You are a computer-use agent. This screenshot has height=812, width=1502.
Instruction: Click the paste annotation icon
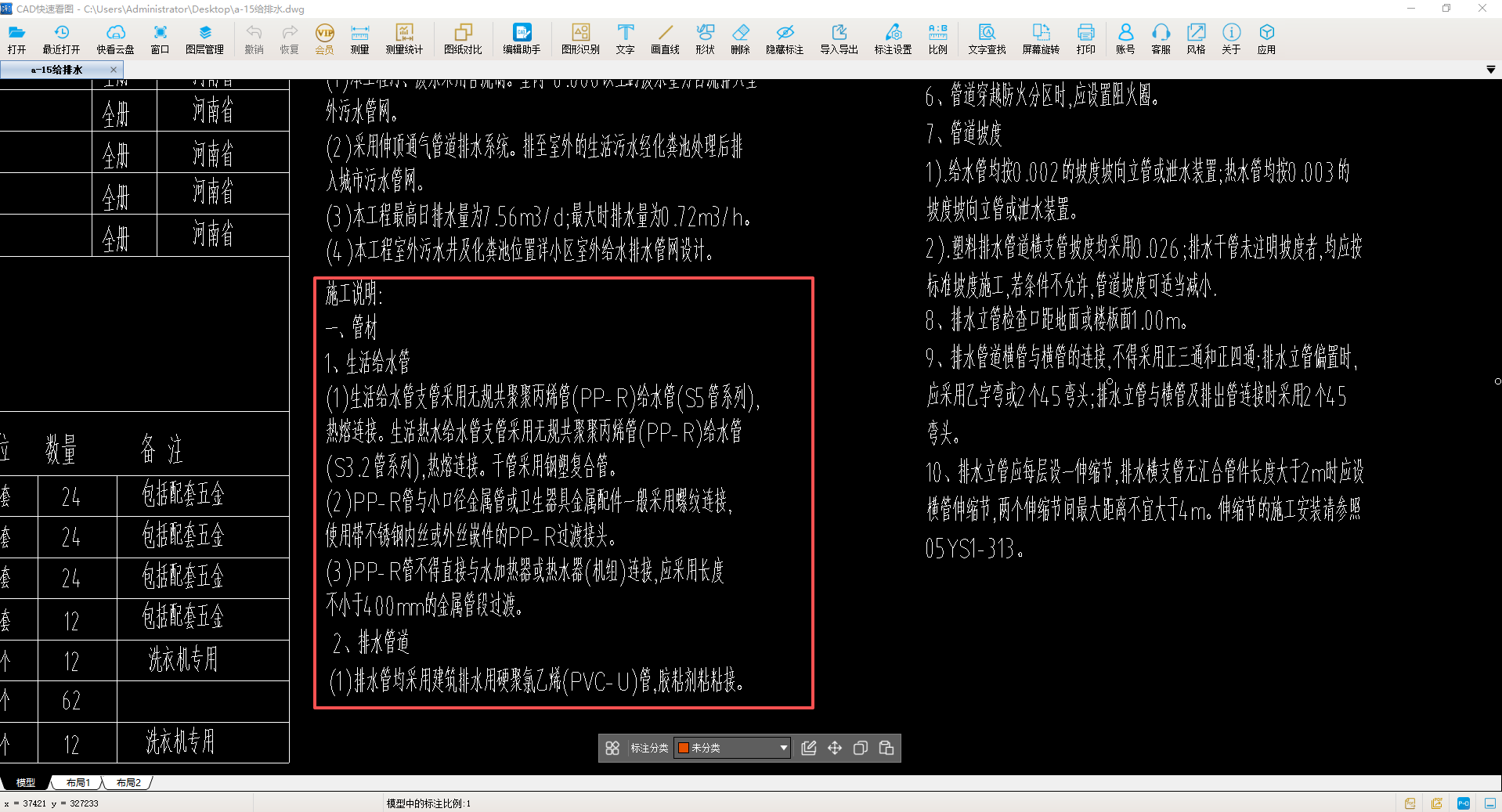pos(886,748)
